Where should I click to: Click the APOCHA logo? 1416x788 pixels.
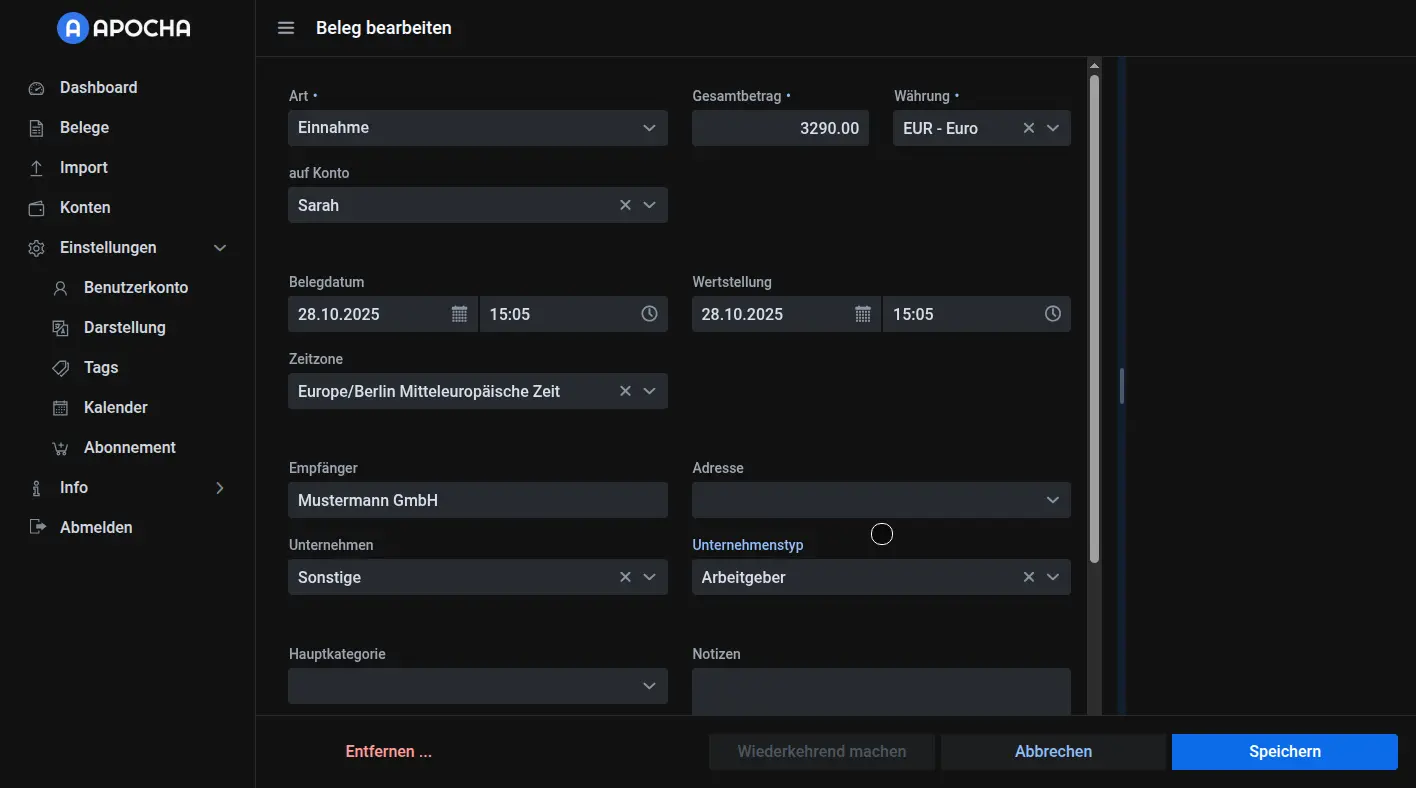[x=124, y=28]
